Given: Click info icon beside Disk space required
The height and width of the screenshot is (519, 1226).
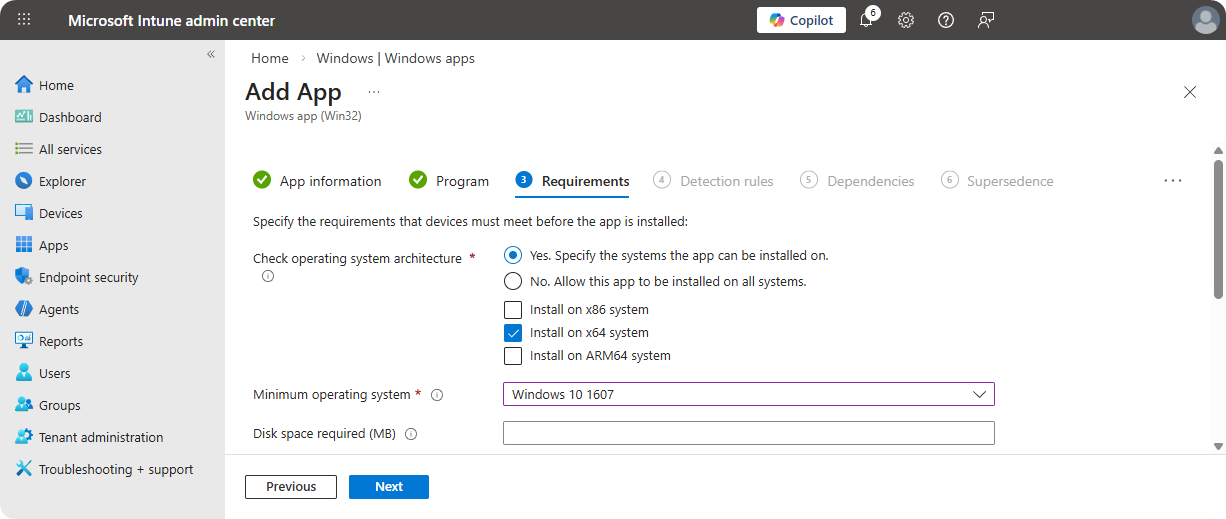Looking at the screenshot, I should pos(411,434).
